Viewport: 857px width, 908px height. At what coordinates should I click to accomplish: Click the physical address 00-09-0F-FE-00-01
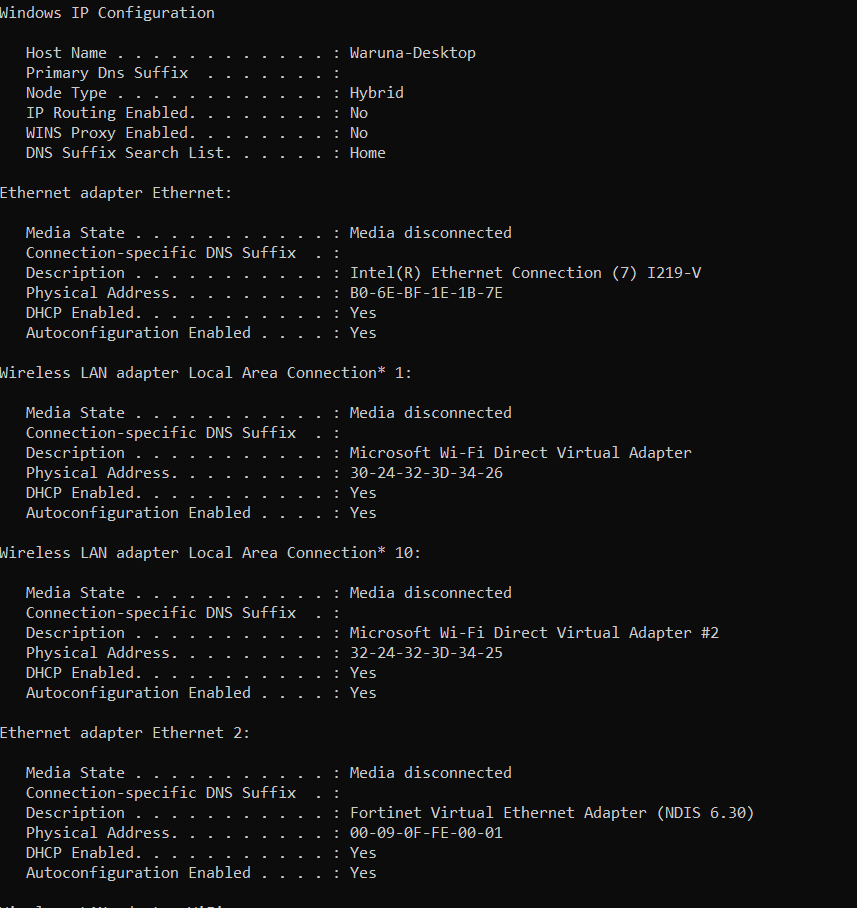[x=426, y=833]
